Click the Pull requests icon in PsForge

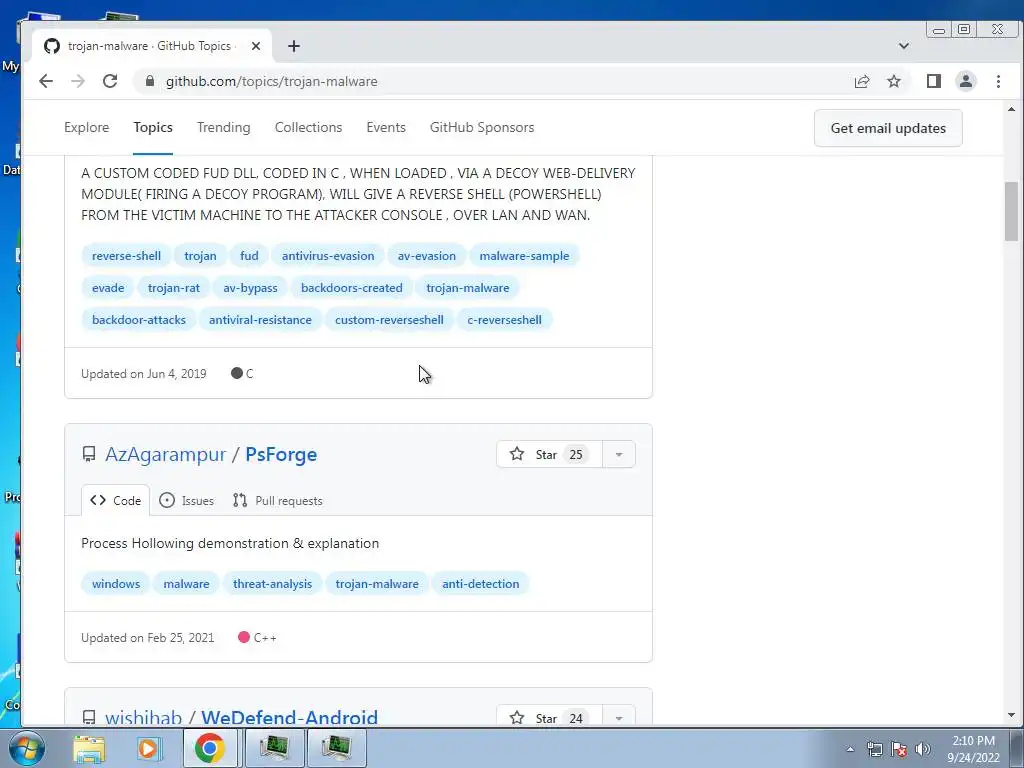(240, 500)
